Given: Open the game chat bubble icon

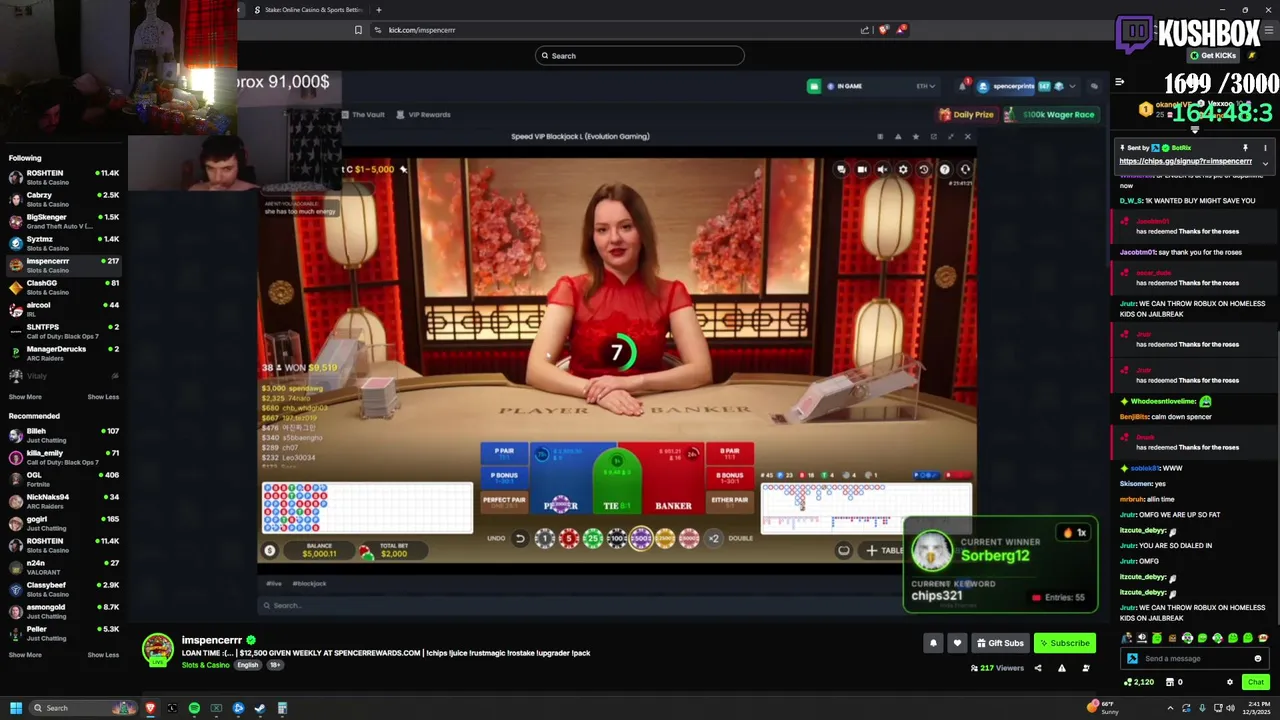Looking at the screenshot, I should pyautogui.click(x=841, y=169).
